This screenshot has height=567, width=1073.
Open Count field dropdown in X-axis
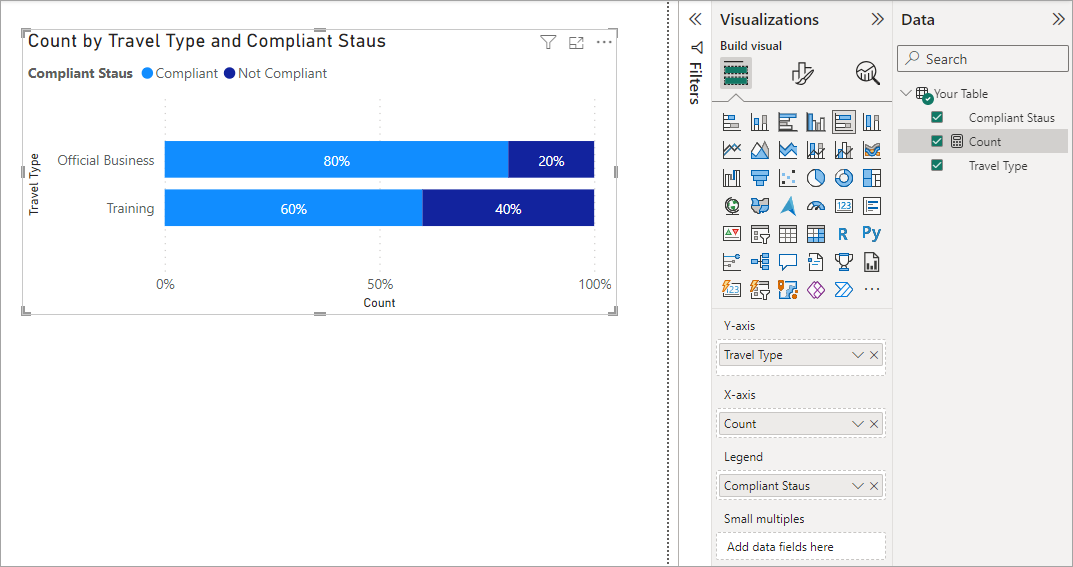coord(857,424)
